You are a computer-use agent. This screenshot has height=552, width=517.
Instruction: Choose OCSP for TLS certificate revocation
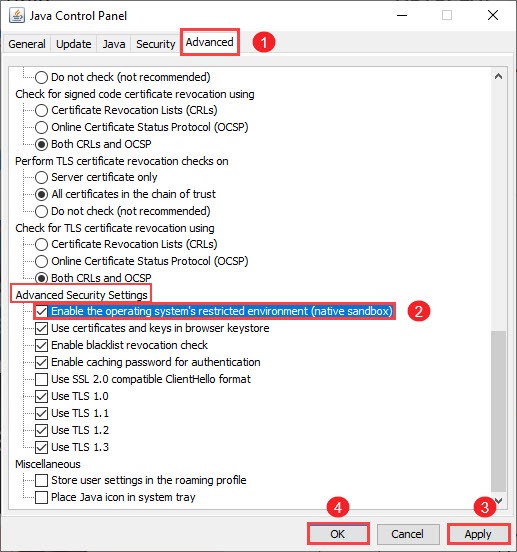tap(42, 261)
